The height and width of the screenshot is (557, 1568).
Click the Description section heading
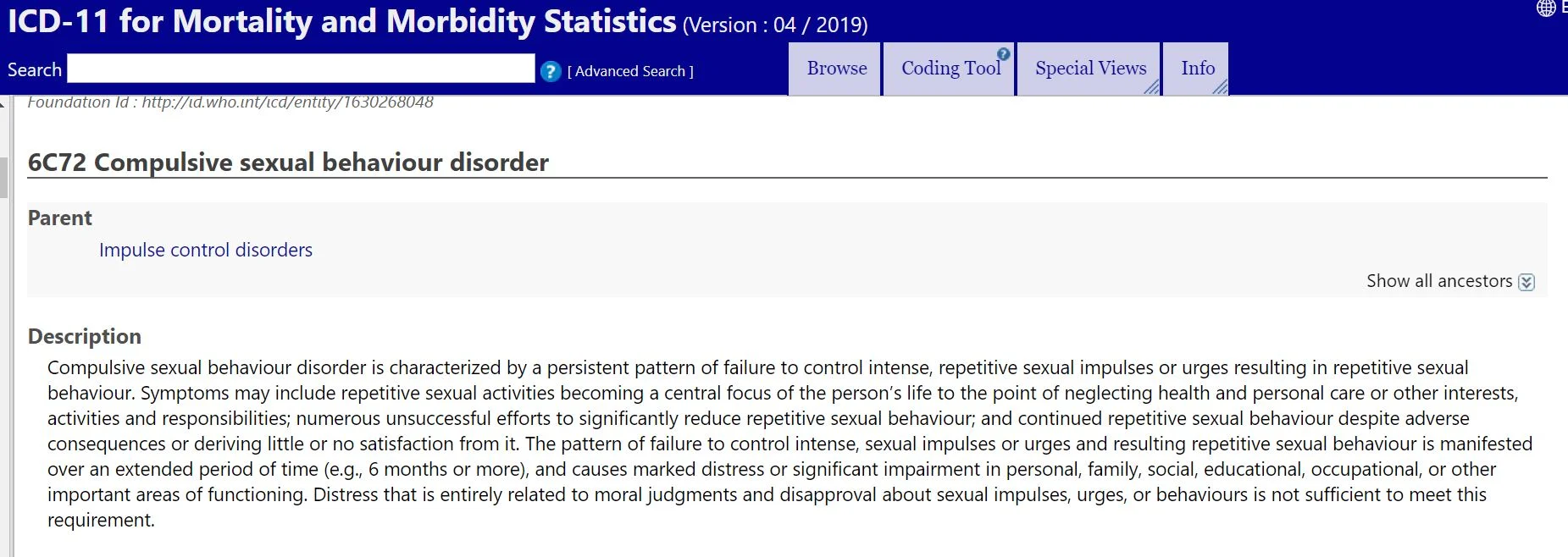pos(85,337)
